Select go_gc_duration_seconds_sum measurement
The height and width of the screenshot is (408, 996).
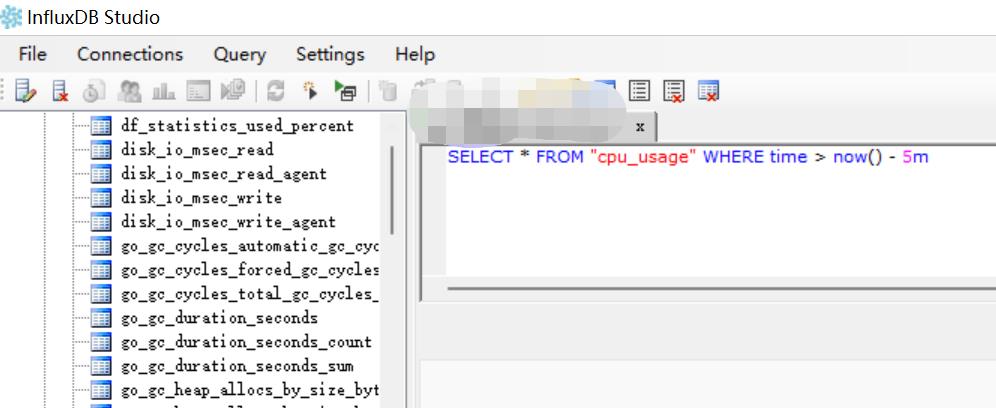(x=237, y=366)
